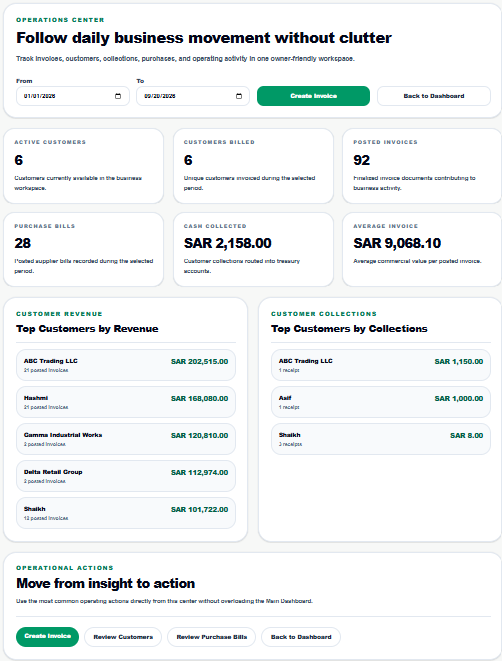Open the To date calendar picker icon
Image resolution: width=502 pixels, height=661 pixels.
click(239, 96)
